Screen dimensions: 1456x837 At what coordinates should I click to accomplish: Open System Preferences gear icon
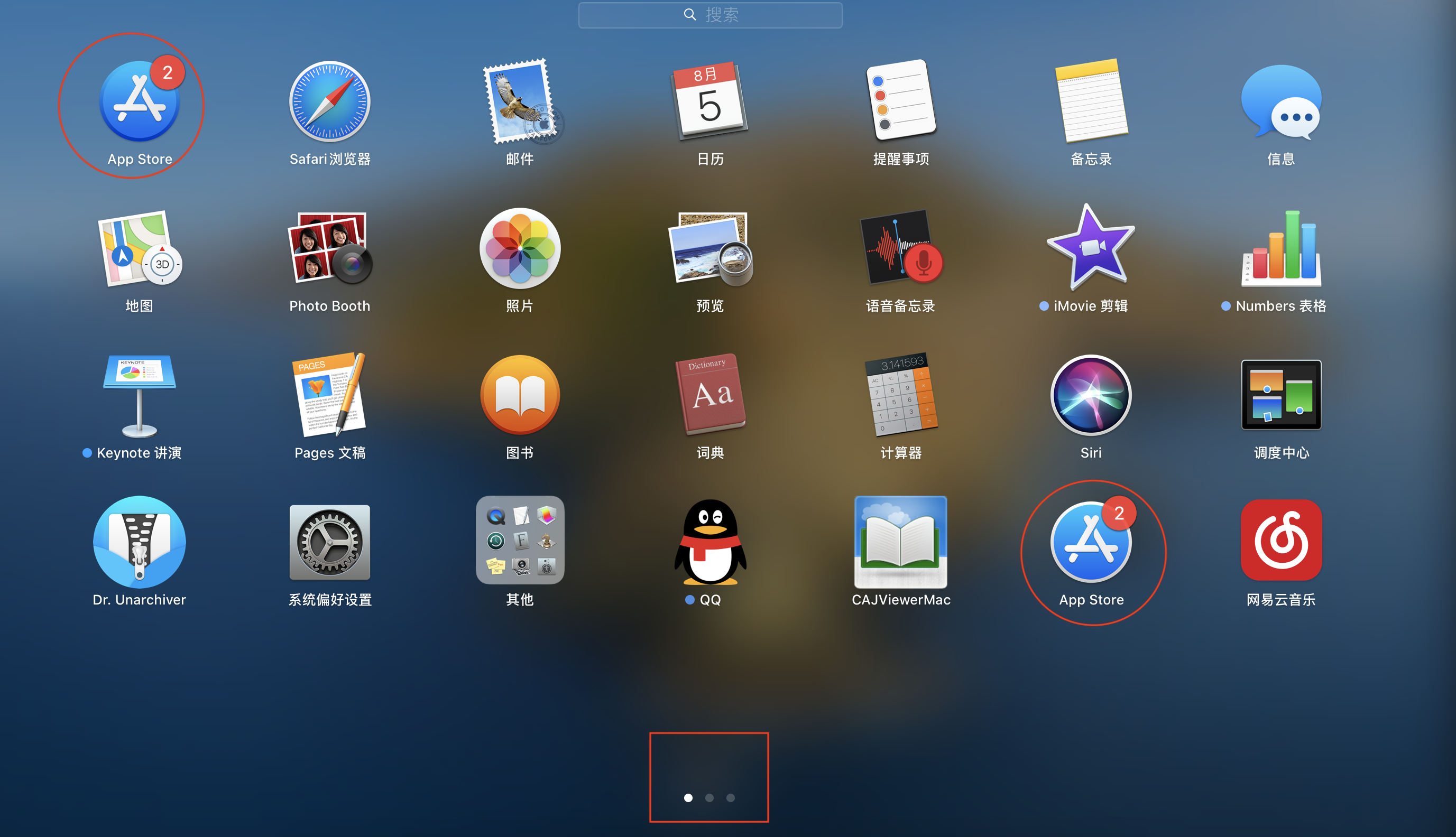click(x=329, y=542)
